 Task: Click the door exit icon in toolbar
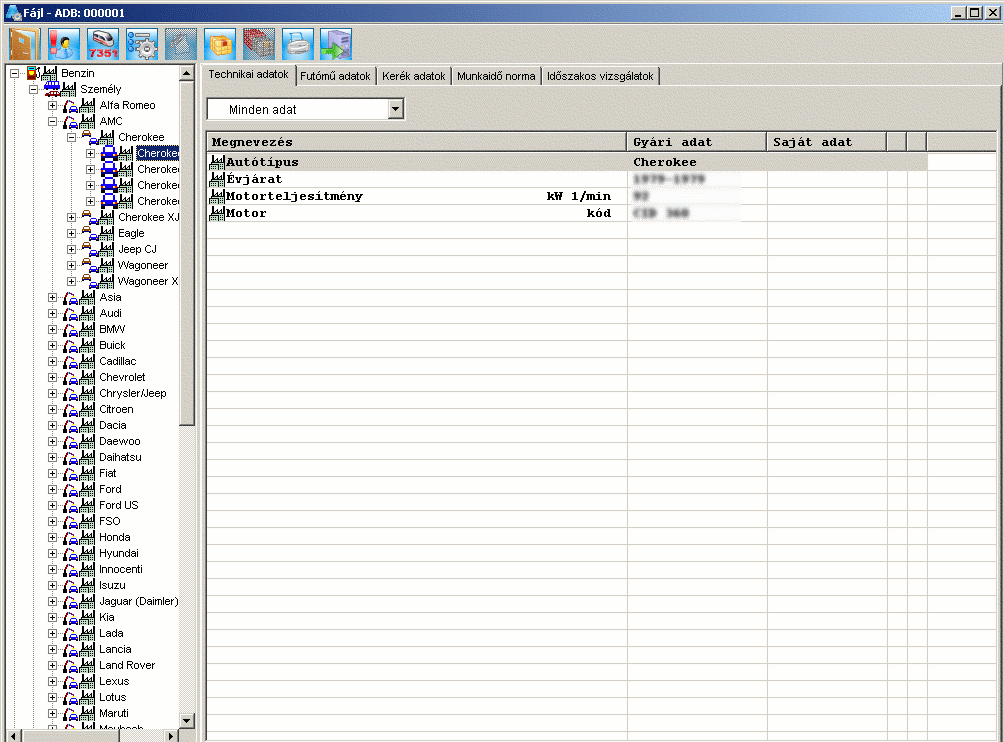(x=23, y=44)
